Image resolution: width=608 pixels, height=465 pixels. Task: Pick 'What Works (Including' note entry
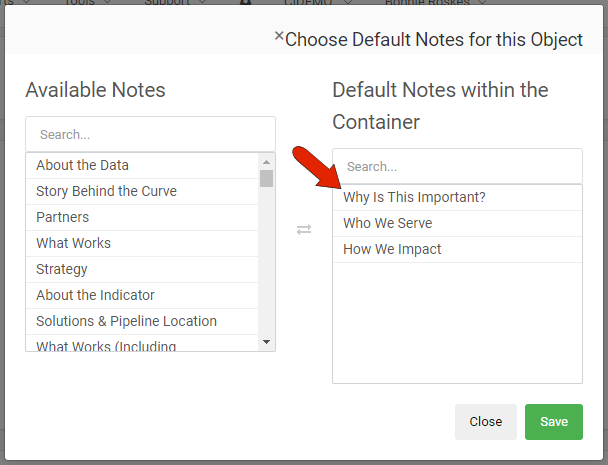(x=106, y=345)
